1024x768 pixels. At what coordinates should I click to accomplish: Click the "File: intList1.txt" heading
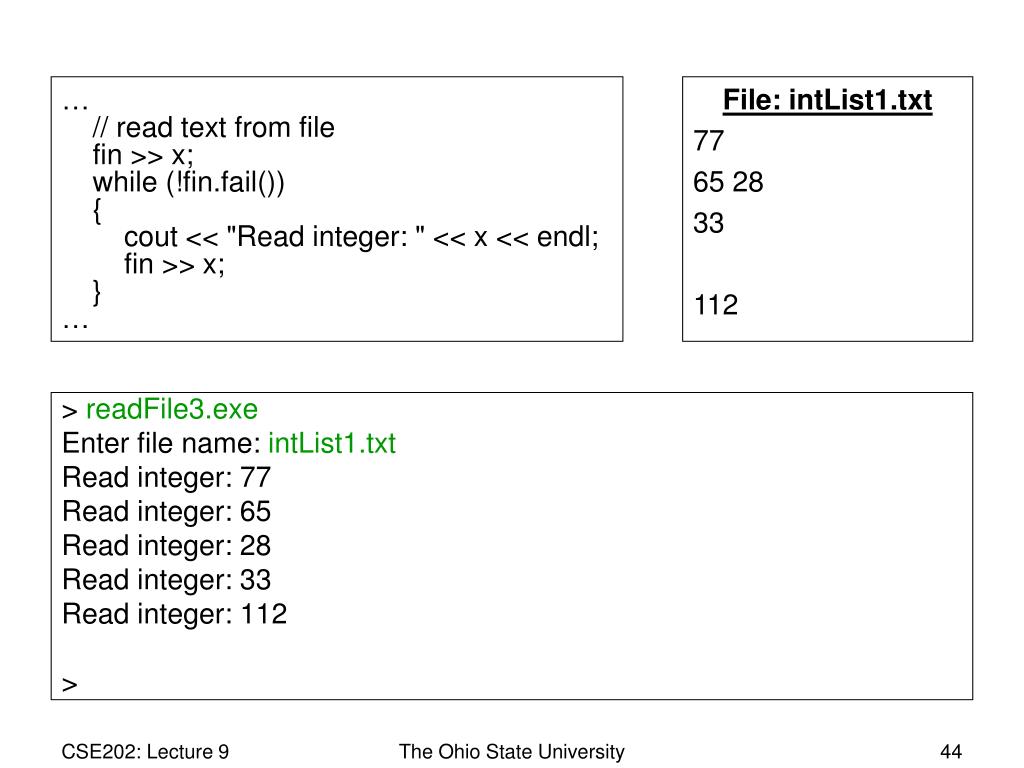click(827, 101)
